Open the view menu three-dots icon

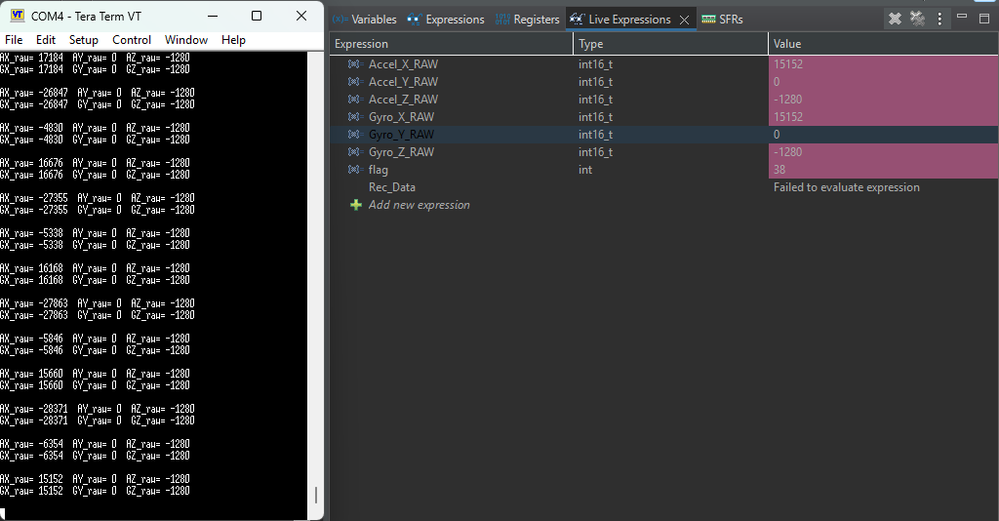940,18
